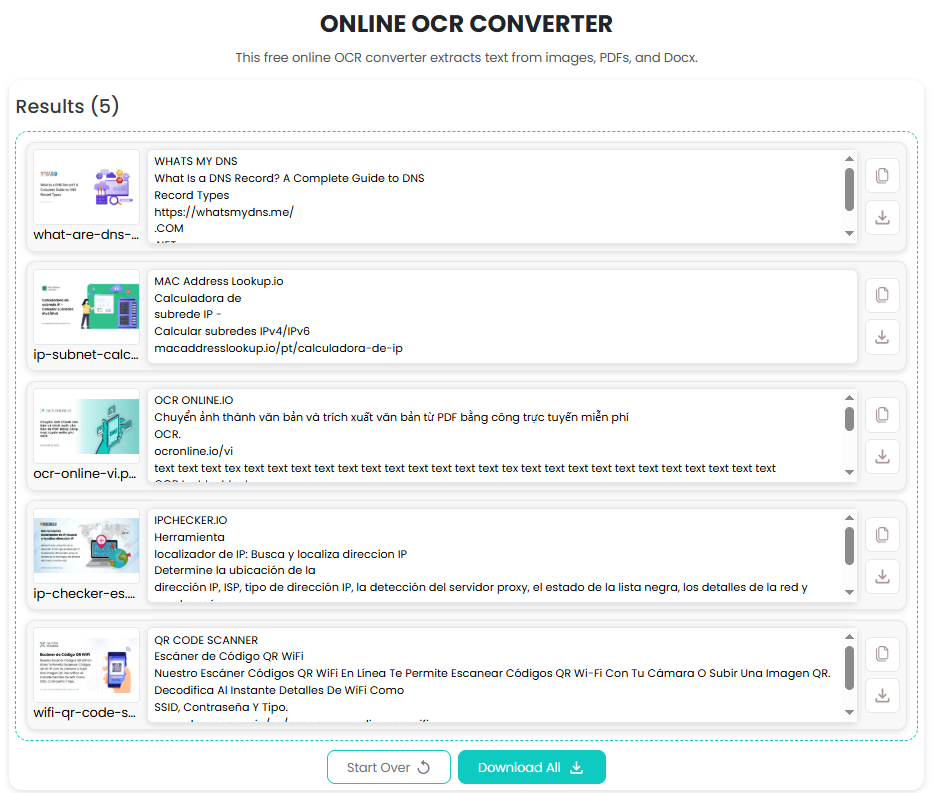Open the what-are-dns thumbnail image

pos(86,187)
